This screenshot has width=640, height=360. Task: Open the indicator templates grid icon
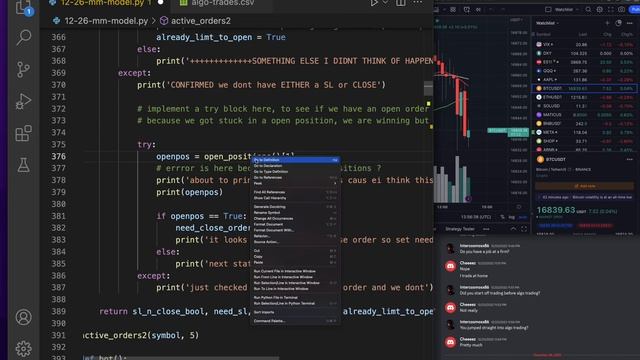453,9
